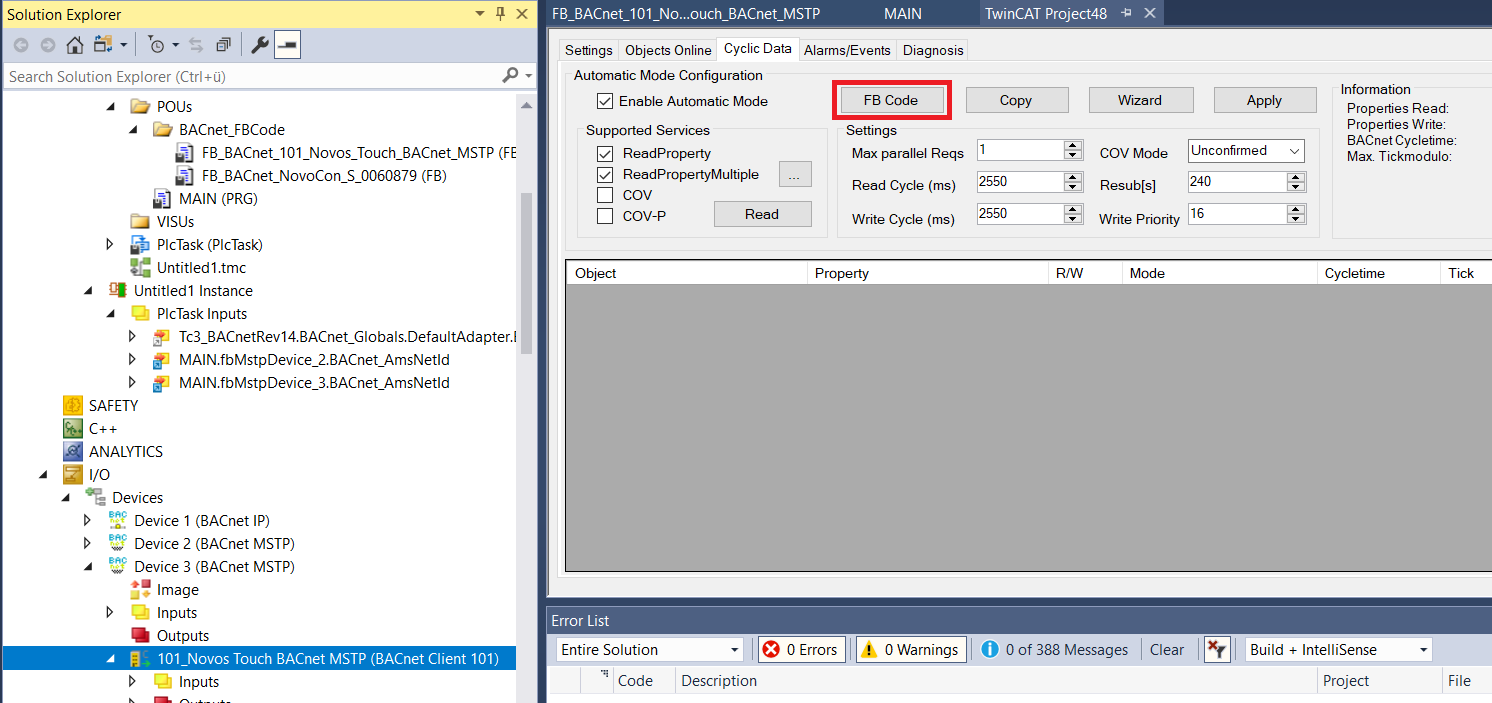Collapse the POUs tree node

pyautogui.click(x=110, y=106)
